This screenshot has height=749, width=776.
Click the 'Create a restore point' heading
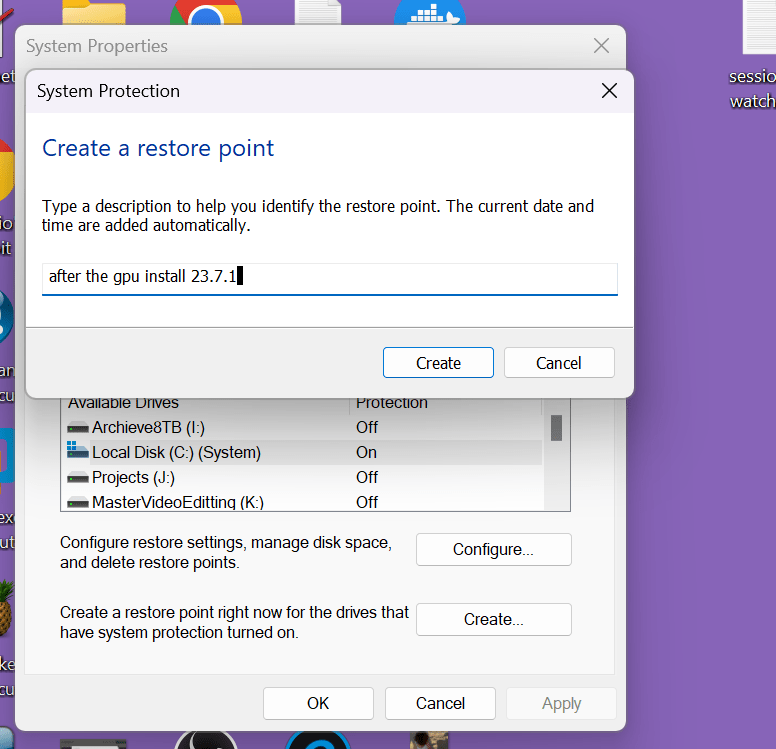pyautogui.click(x=158, y=149)
